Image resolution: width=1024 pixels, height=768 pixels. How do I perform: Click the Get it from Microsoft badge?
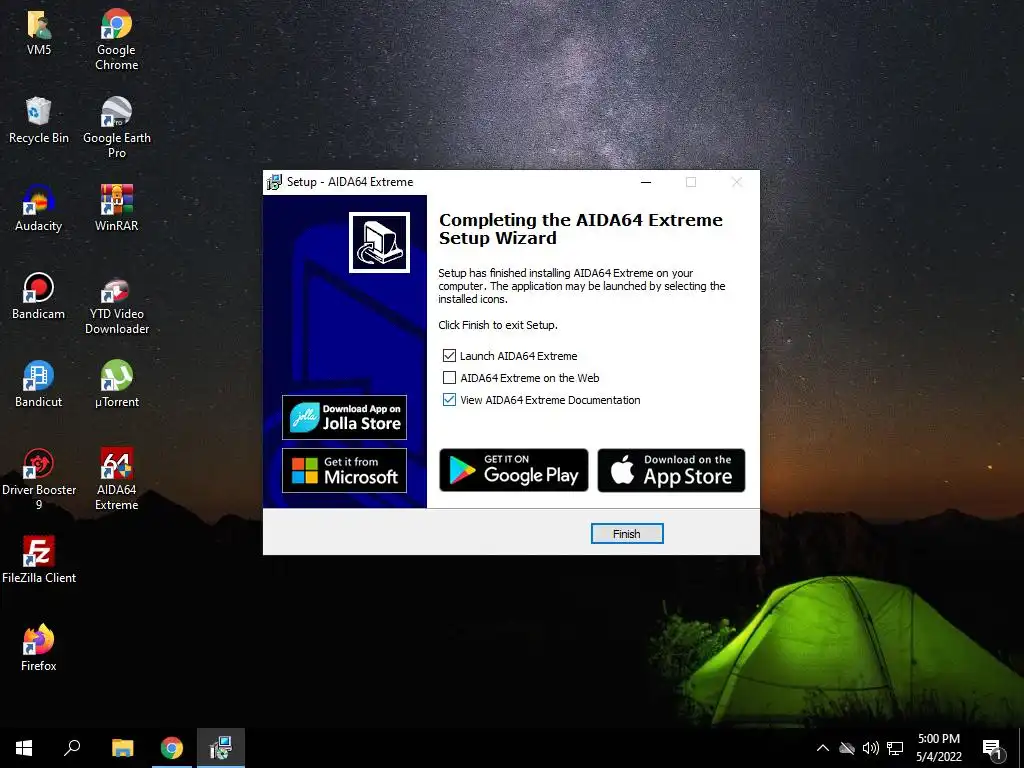(x=344, y=470)
